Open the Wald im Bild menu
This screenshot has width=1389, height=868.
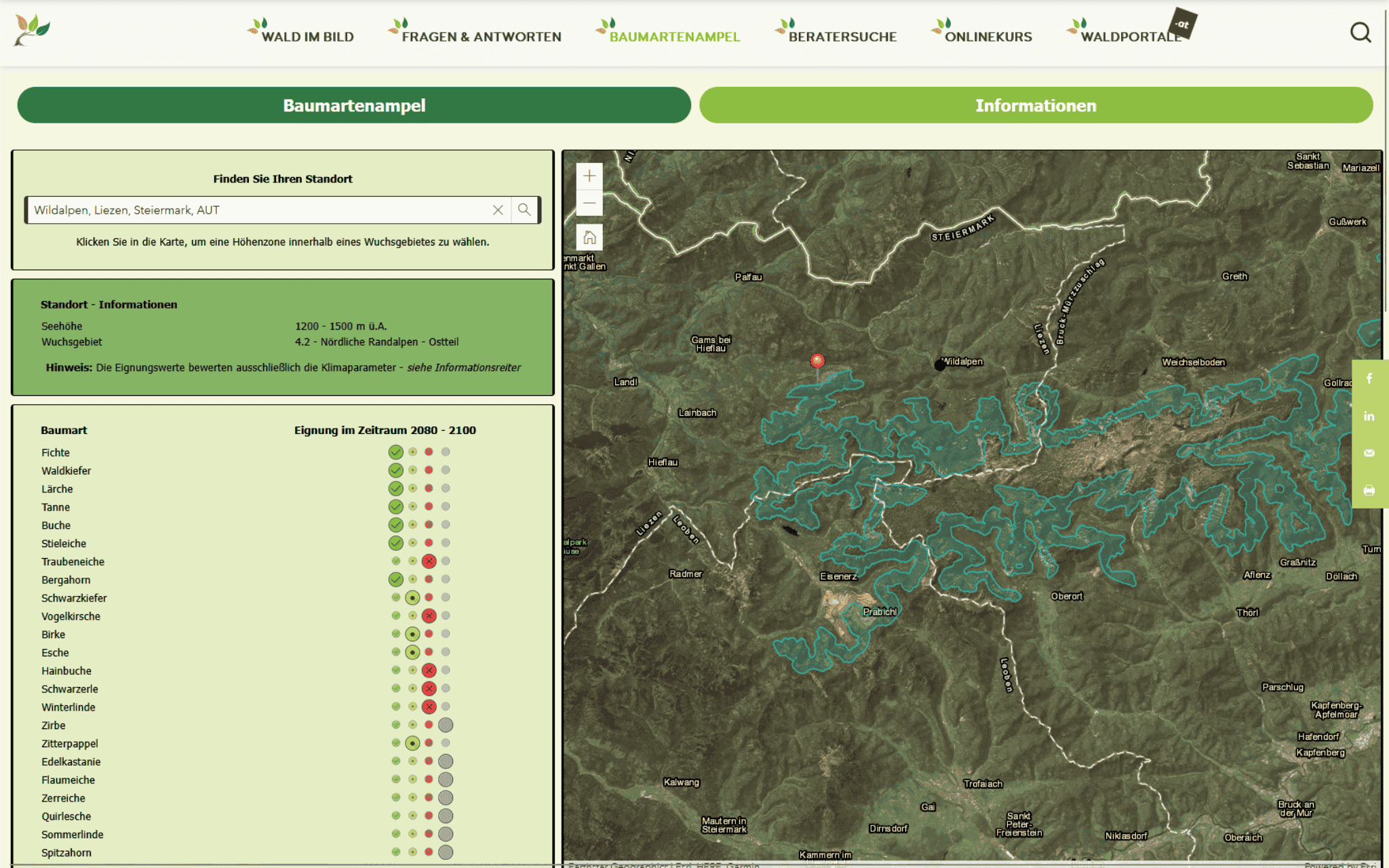(x=307, y=37)
